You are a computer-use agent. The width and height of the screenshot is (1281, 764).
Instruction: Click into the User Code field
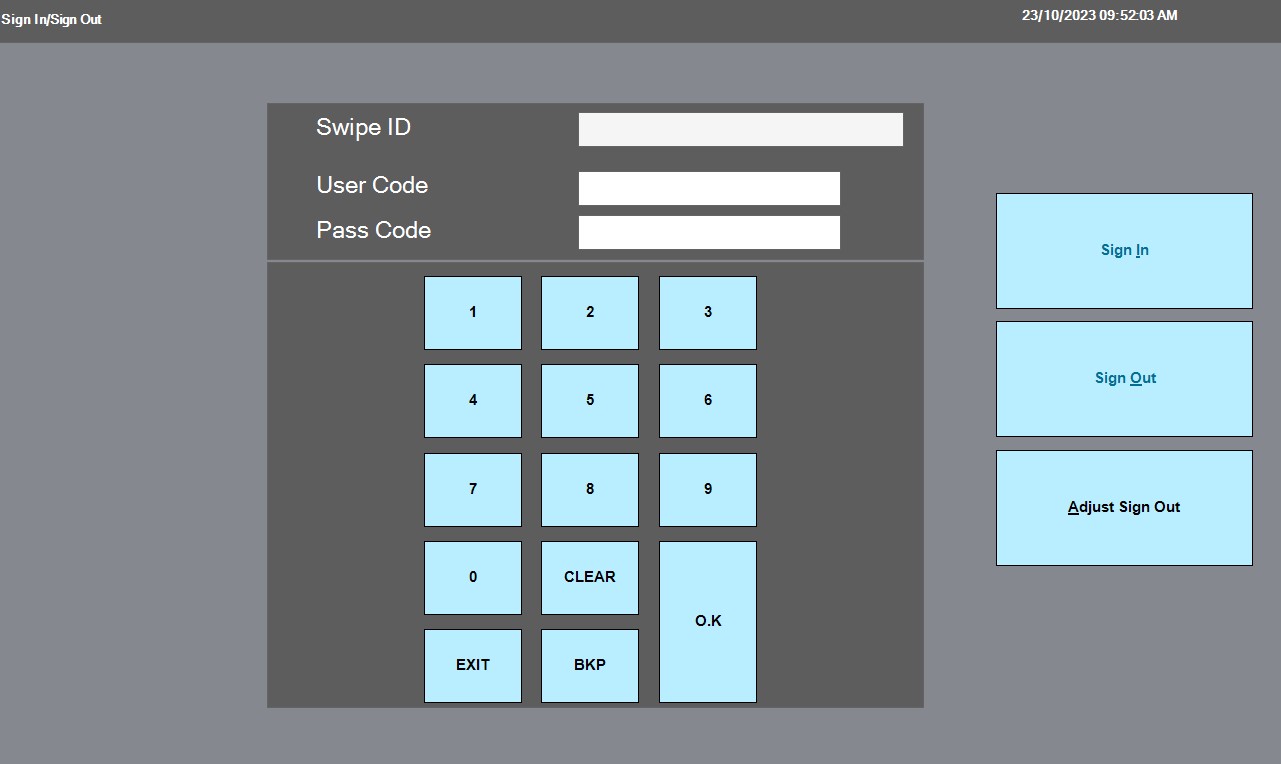(709, 189)
